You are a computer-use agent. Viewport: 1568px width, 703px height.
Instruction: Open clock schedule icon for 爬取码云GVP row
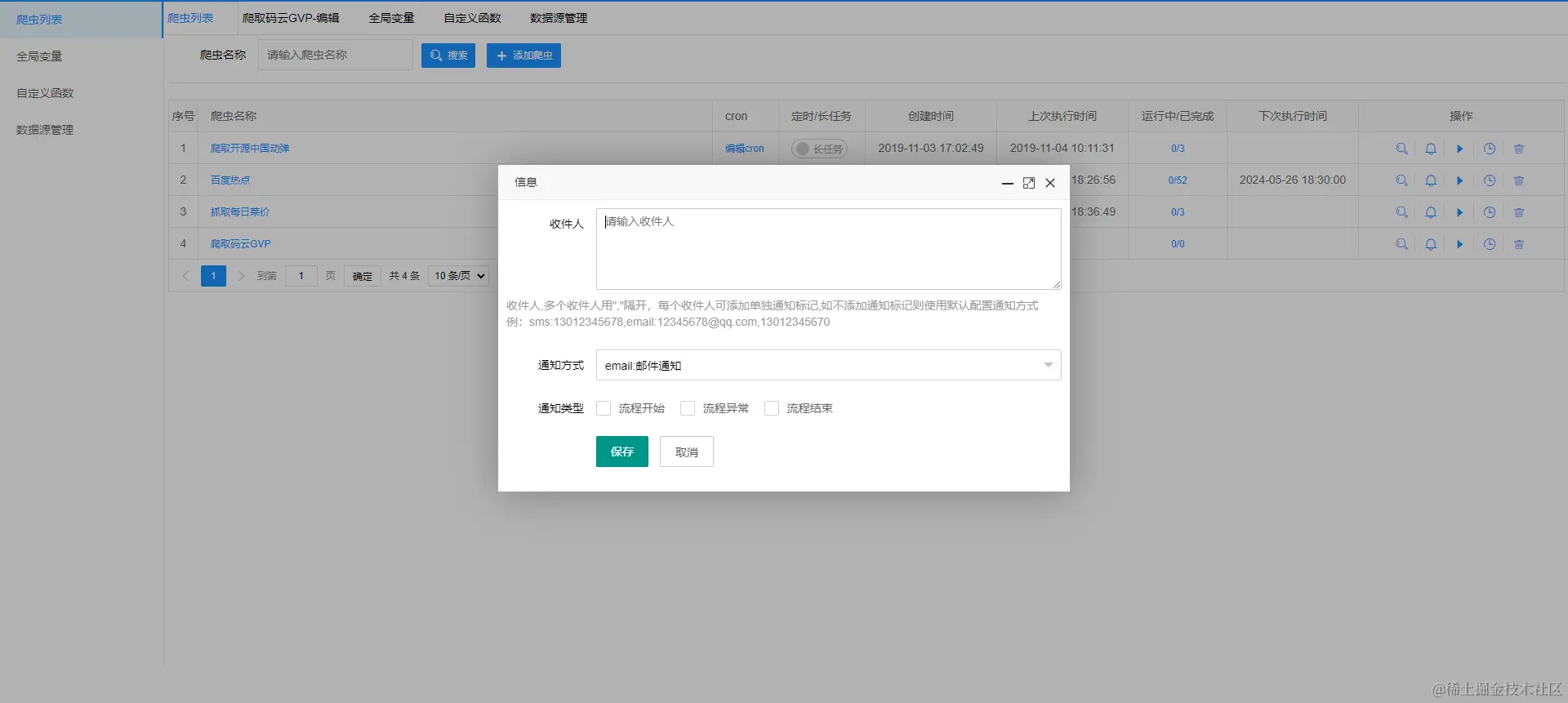click(1490, 244)
